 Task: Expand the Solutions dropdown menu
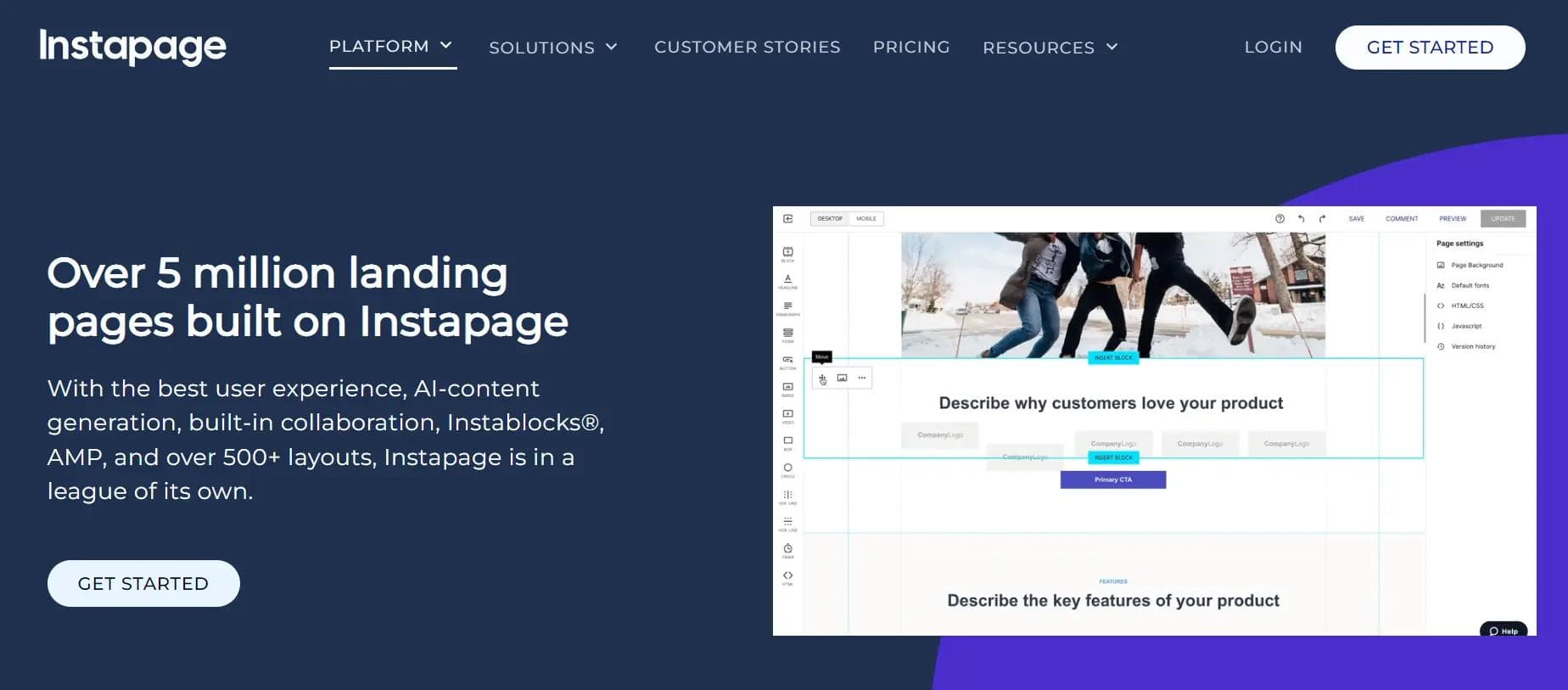[553, 48]
